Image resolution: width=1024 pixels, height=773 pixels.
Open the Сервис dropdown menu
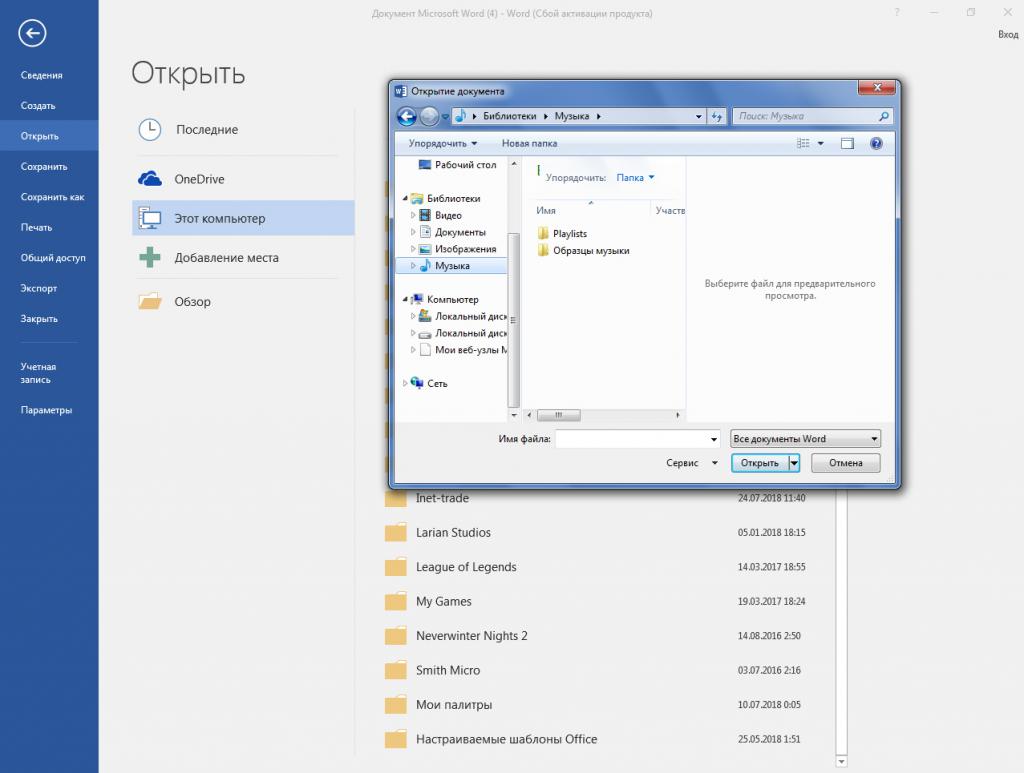pyautogui.click(x=692, y=463)
